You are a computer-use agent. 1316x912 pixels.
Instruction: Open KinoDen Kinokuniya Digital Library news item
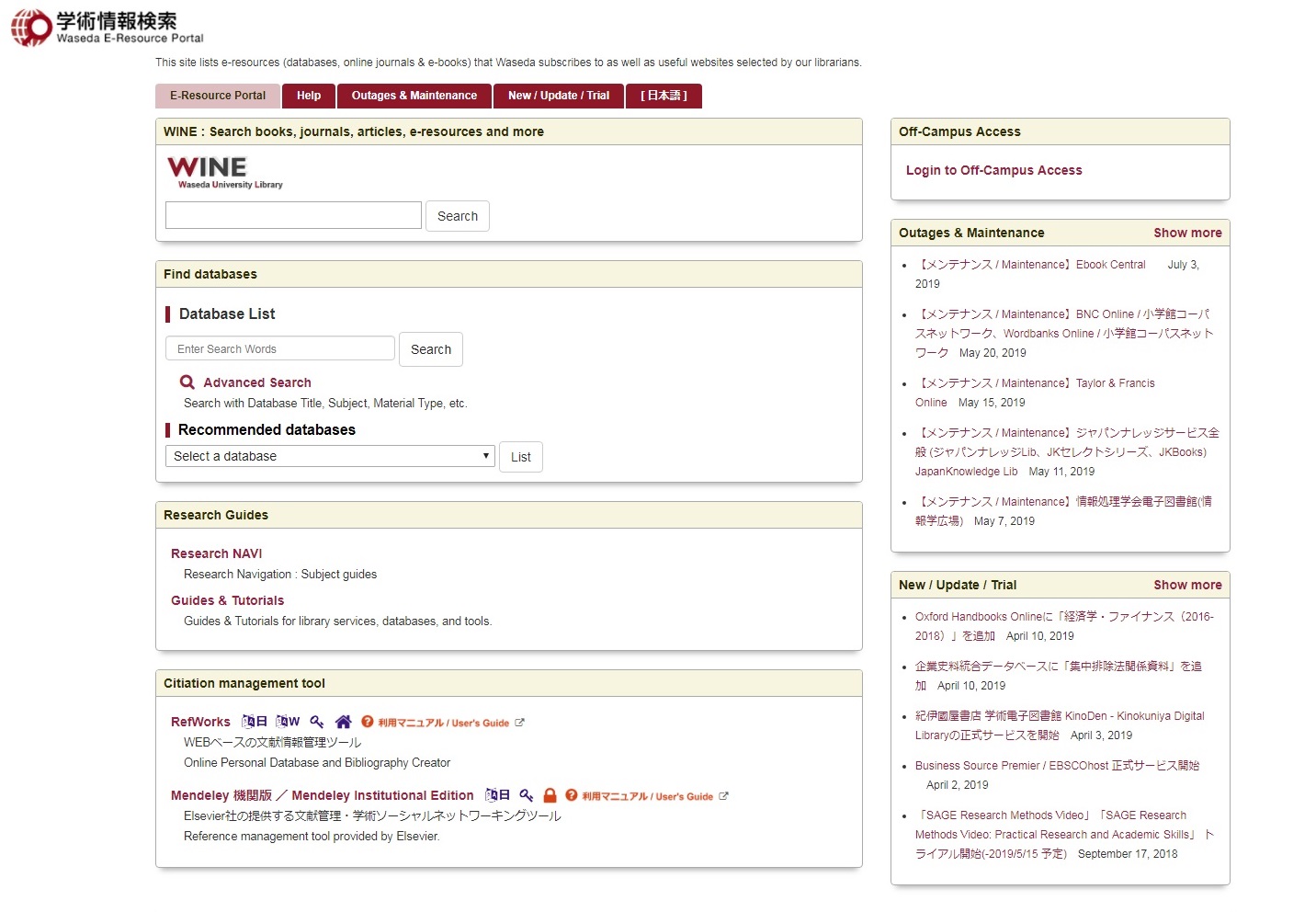tap(1060, 725)
